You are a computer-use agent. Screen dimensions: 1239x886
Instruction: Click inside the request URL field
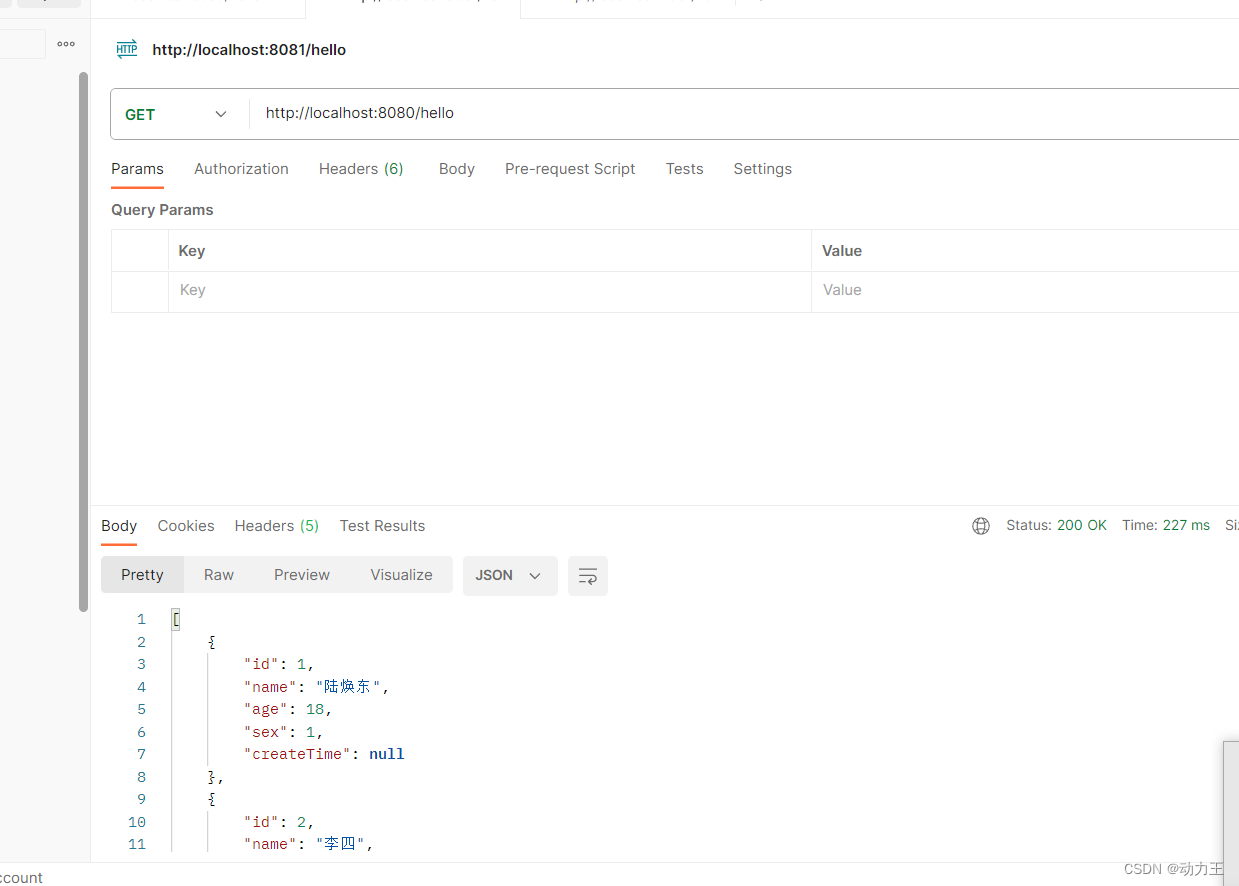400,113
